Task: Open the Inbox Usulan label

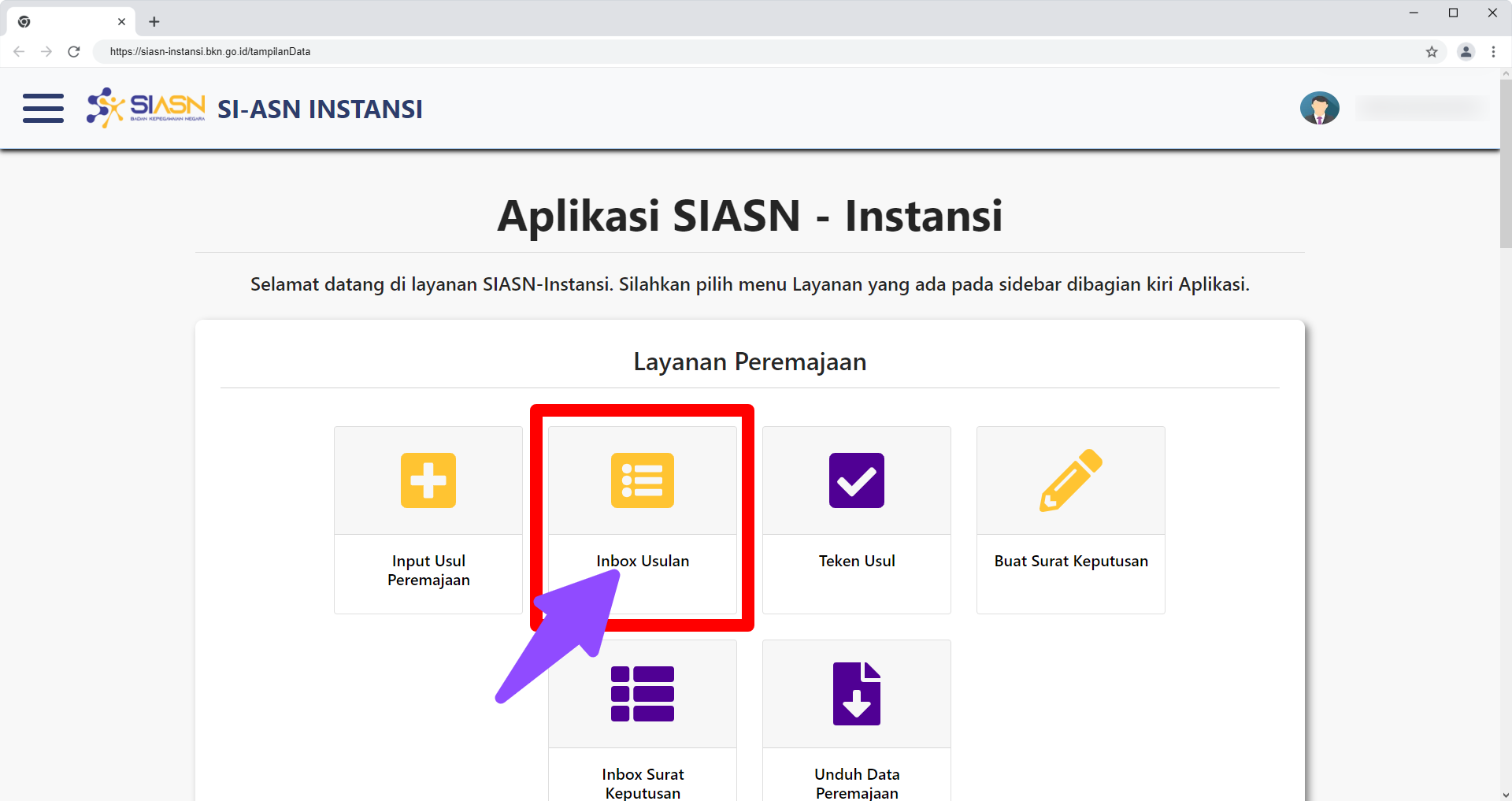Action: click(x=643, y=561)
